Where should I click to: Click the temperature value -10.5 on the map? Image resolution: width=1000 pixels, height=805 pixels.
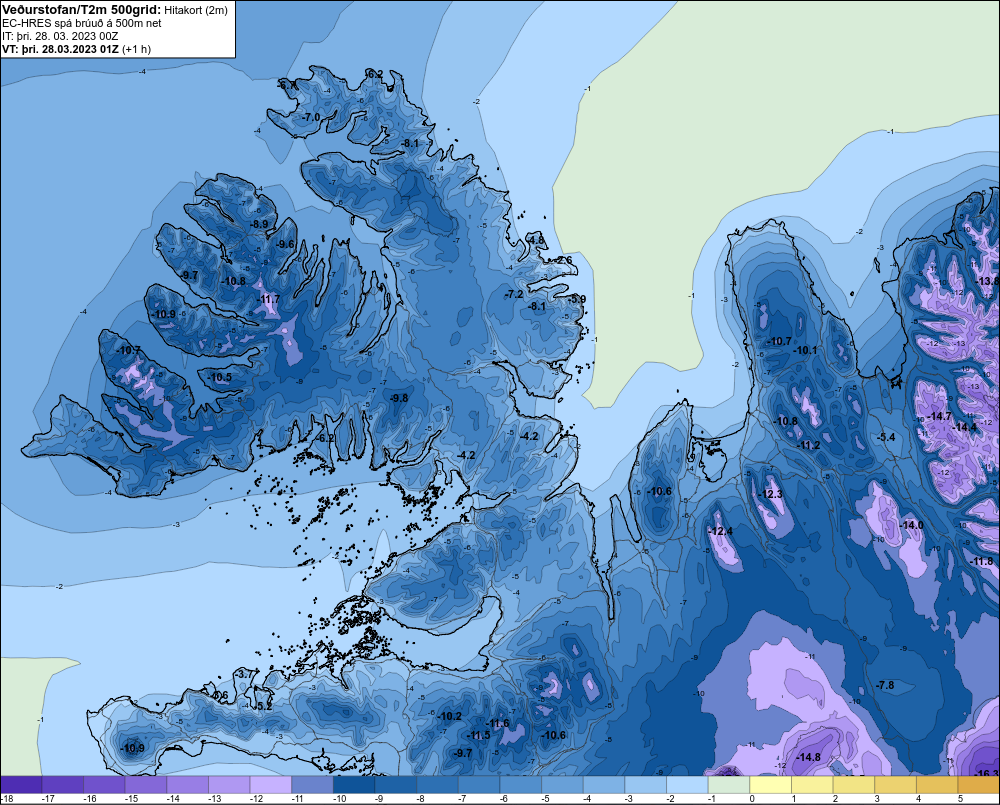point(219,378)
